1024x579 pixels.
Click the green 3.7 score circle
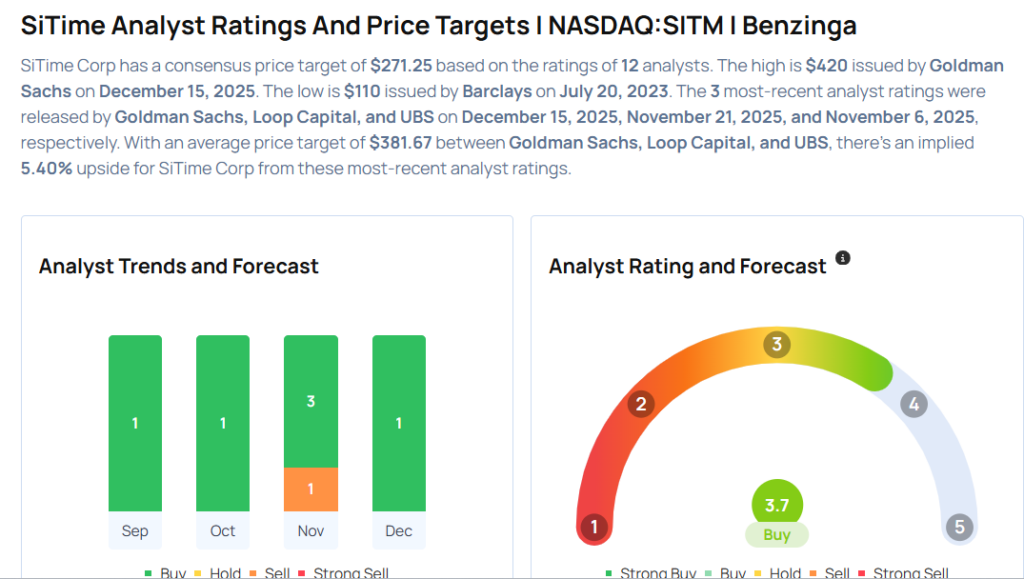click(x=777, y=505)
